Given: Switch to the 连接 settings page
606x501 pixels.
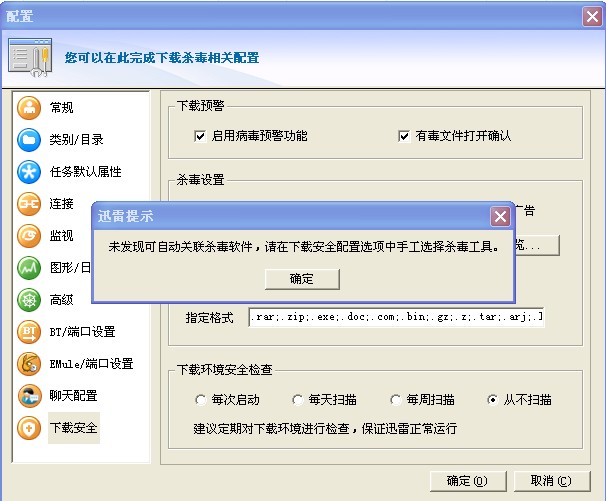Looking at the screenshot, I should coord(61,204).
